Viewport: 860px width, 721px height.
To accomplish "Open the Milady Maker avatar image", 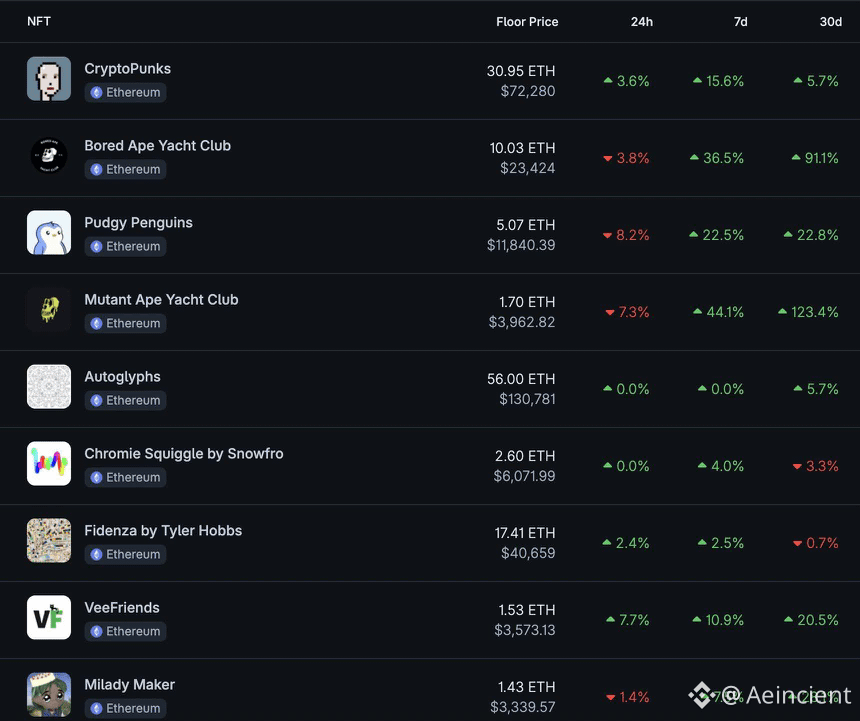I will [49, 695].
